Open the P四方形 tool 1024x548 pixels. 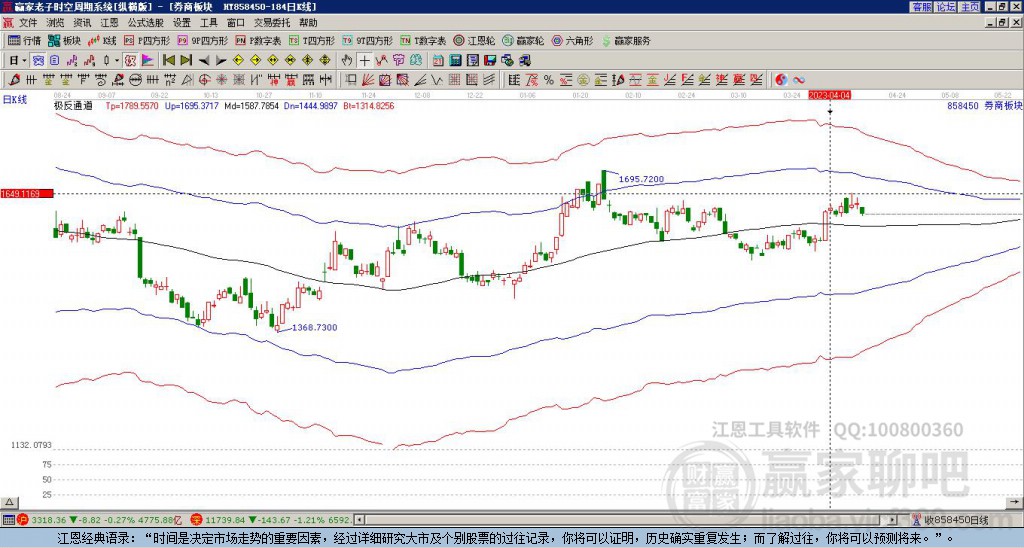(x=147, y=40)
